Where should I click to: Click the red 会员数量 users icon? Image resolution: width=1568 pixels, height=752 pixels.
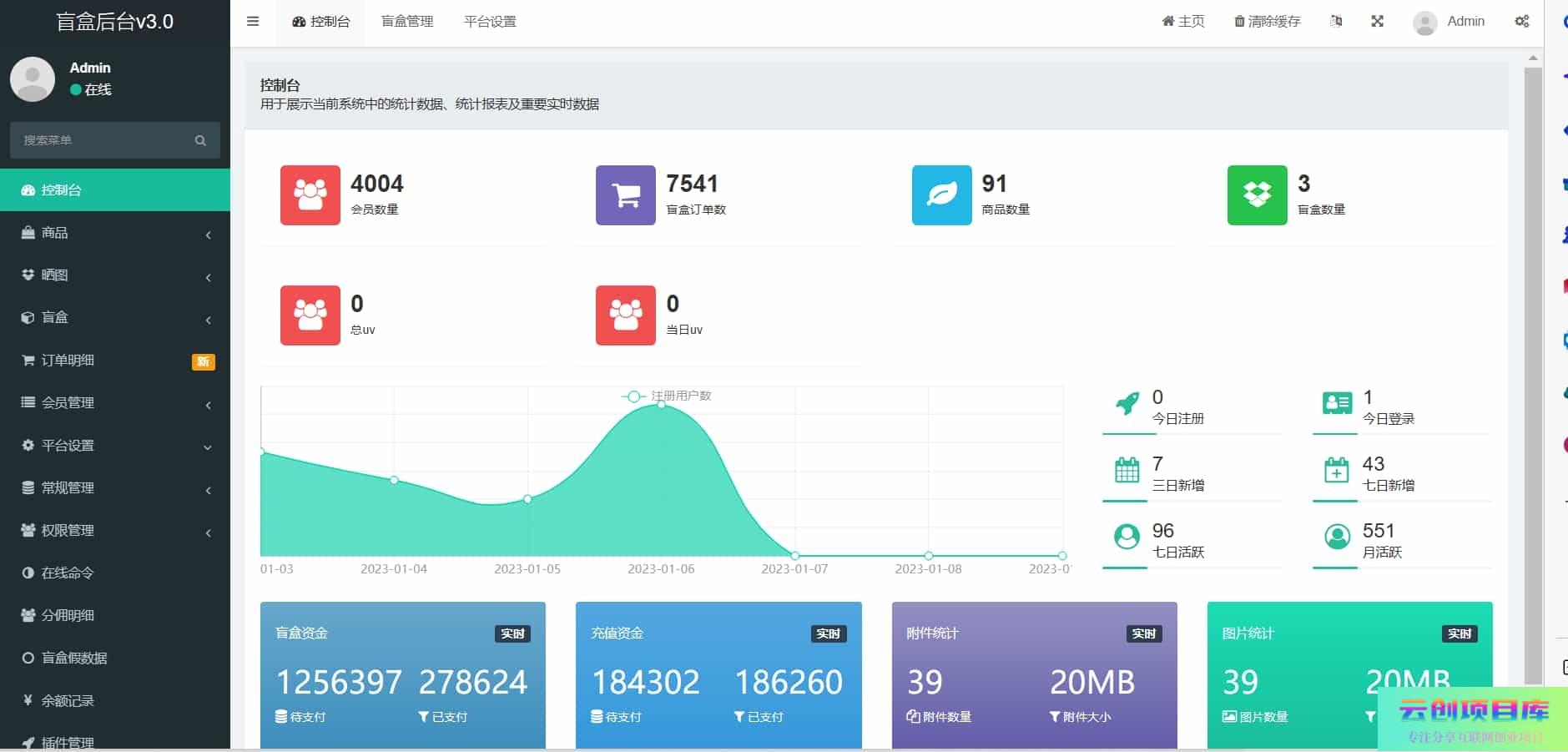[310, 195]
